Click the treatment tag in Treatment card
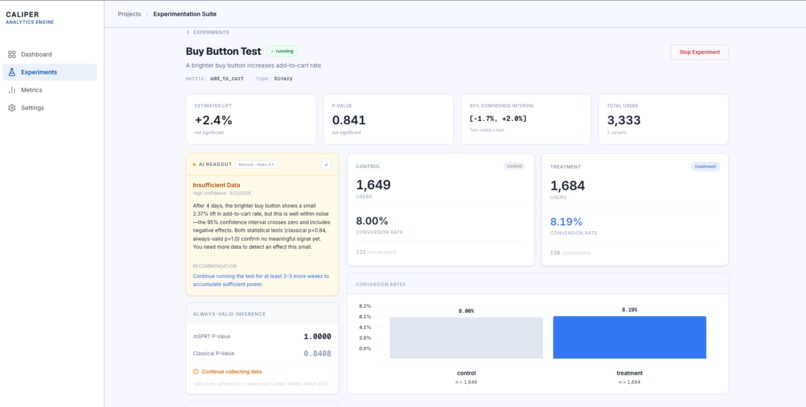The image size is (806, 407). tap(705, 166)
